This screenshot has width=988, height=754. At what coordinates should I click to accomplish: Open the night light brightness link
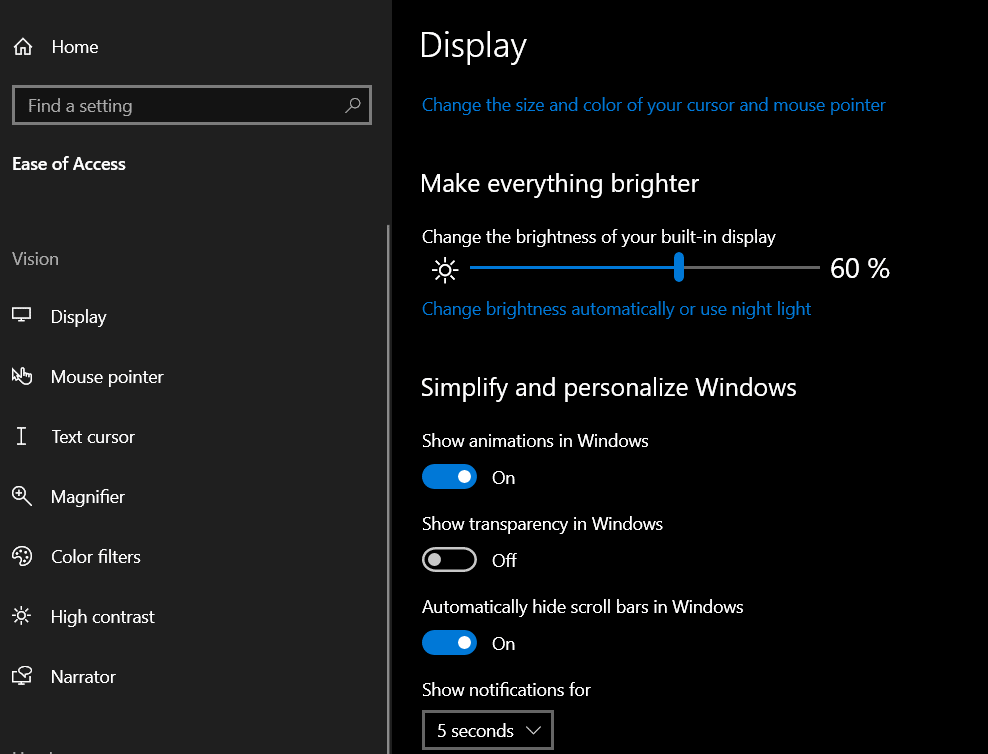tap(616, 309)
